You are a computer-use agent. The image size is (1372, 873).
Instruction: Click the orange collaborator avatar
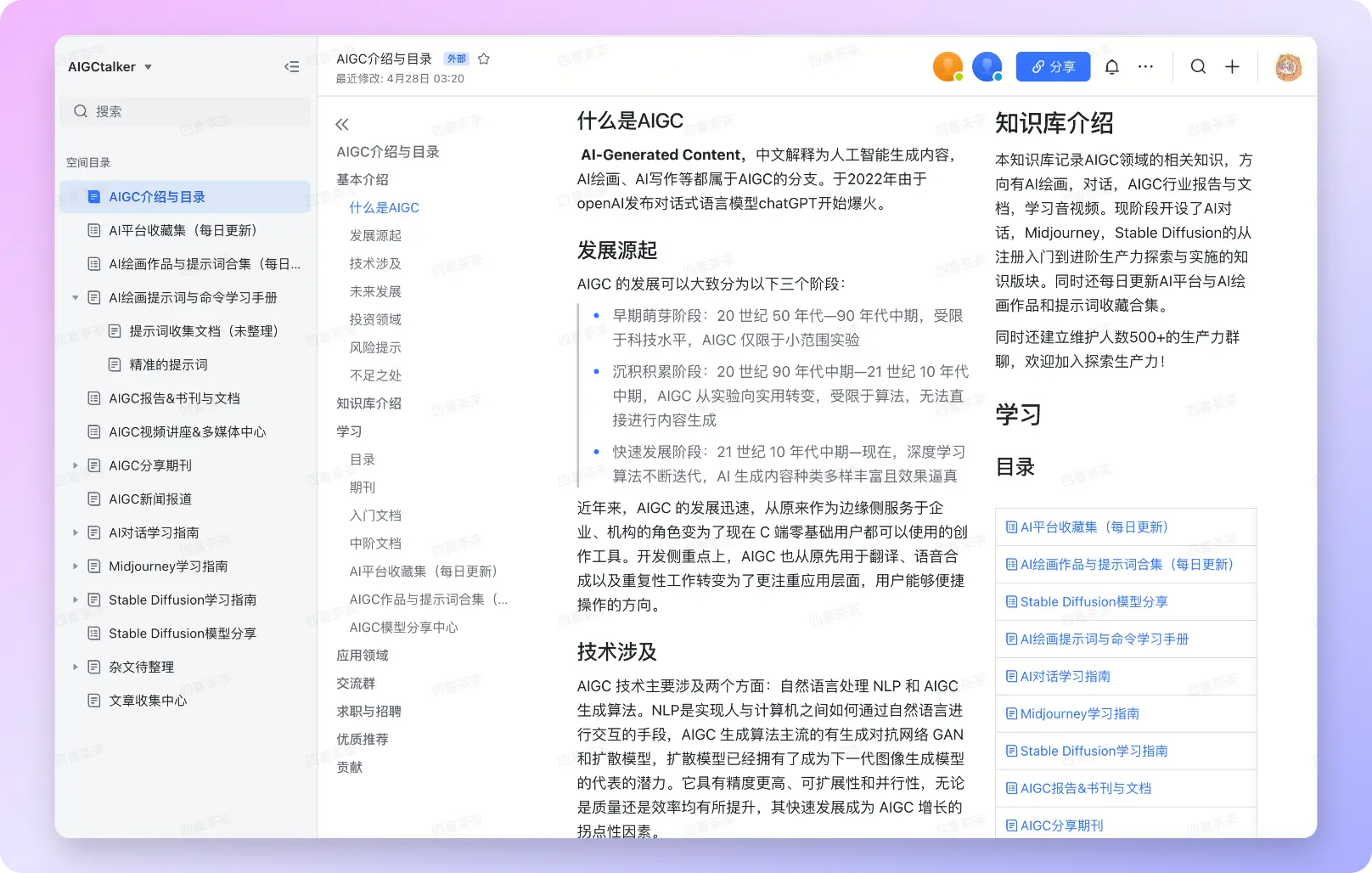tap(947, 67)
